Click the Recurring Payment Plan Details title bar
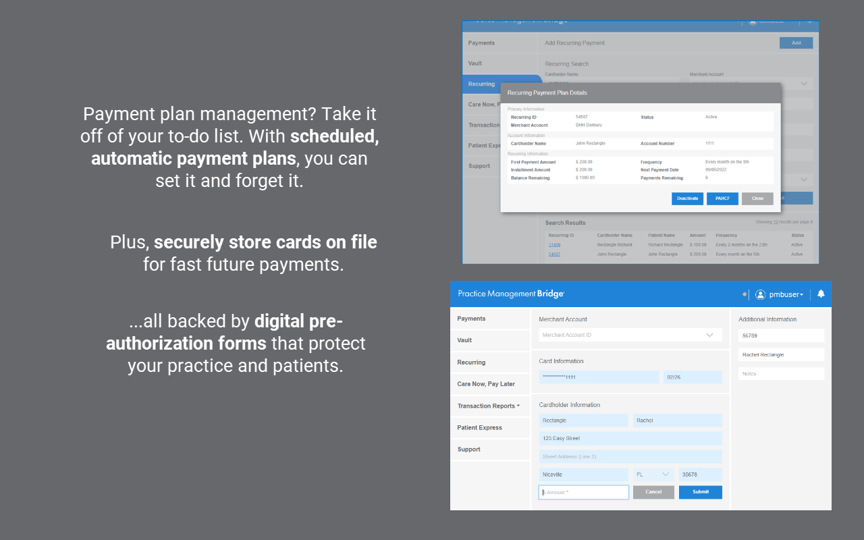Viewport: 864px width, 540px height. (640, 93)
